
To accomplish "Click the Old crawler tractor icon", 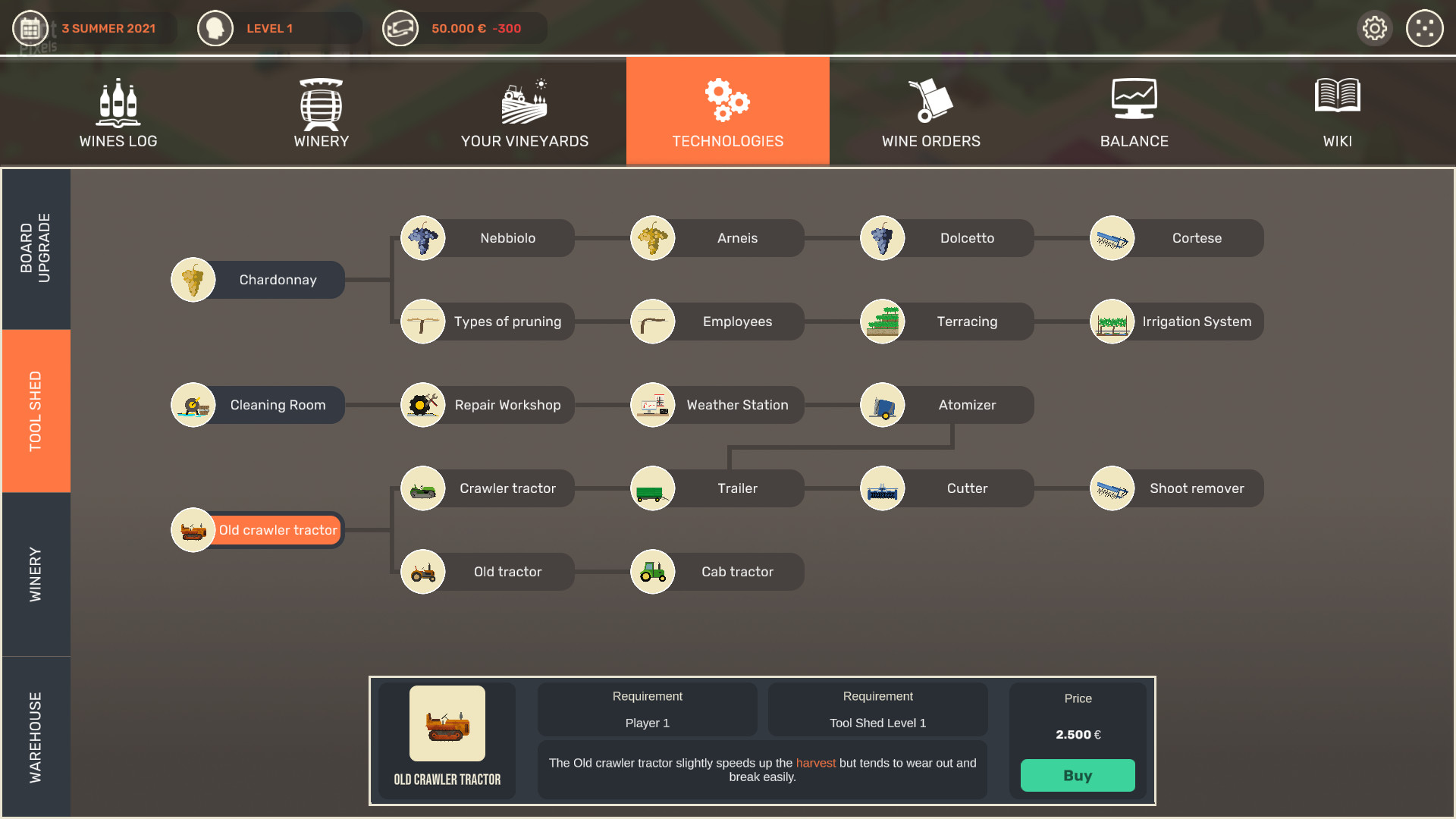I will 192,530.
